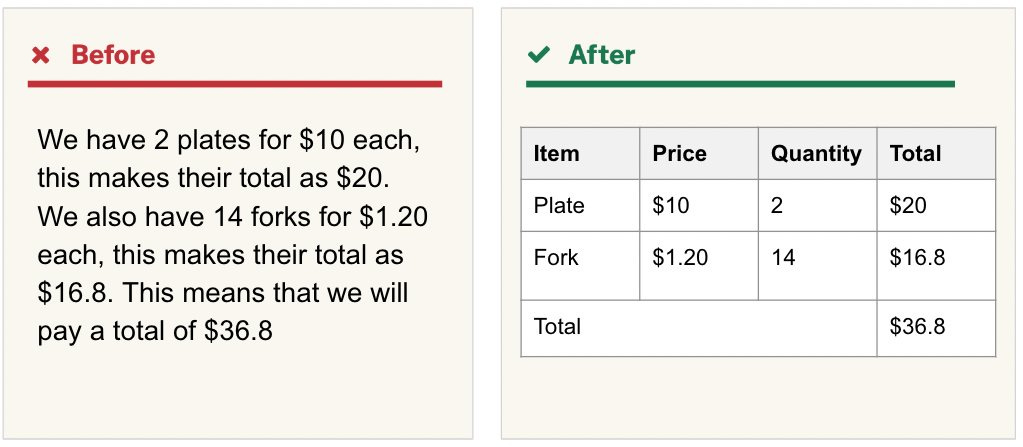Viewport: 1023px width, 447px height.
Task: Click the Fork quantity cell showing 14
Action: coord(817,266)
